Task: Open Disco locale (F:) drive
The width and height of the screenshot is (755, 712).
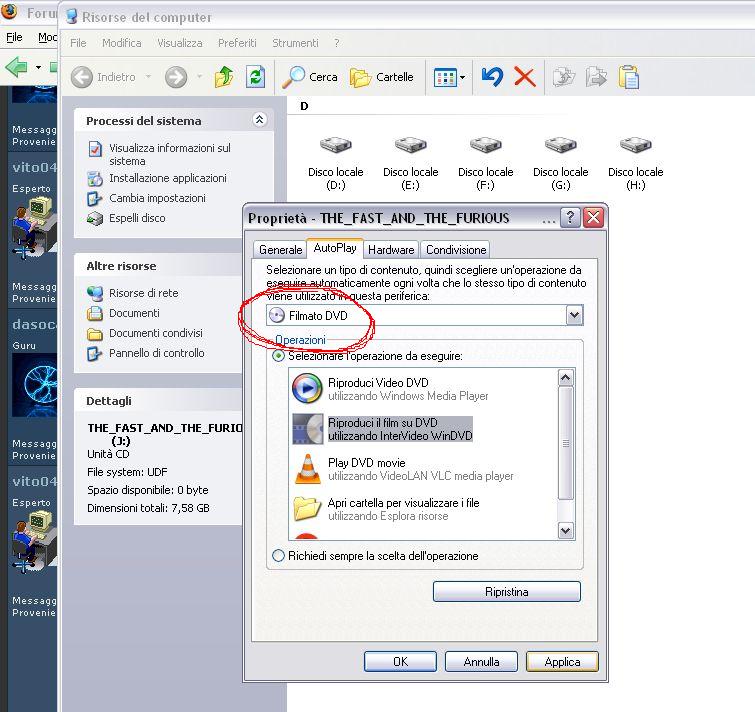Action: pyautogui.click(x=485, y=164)
